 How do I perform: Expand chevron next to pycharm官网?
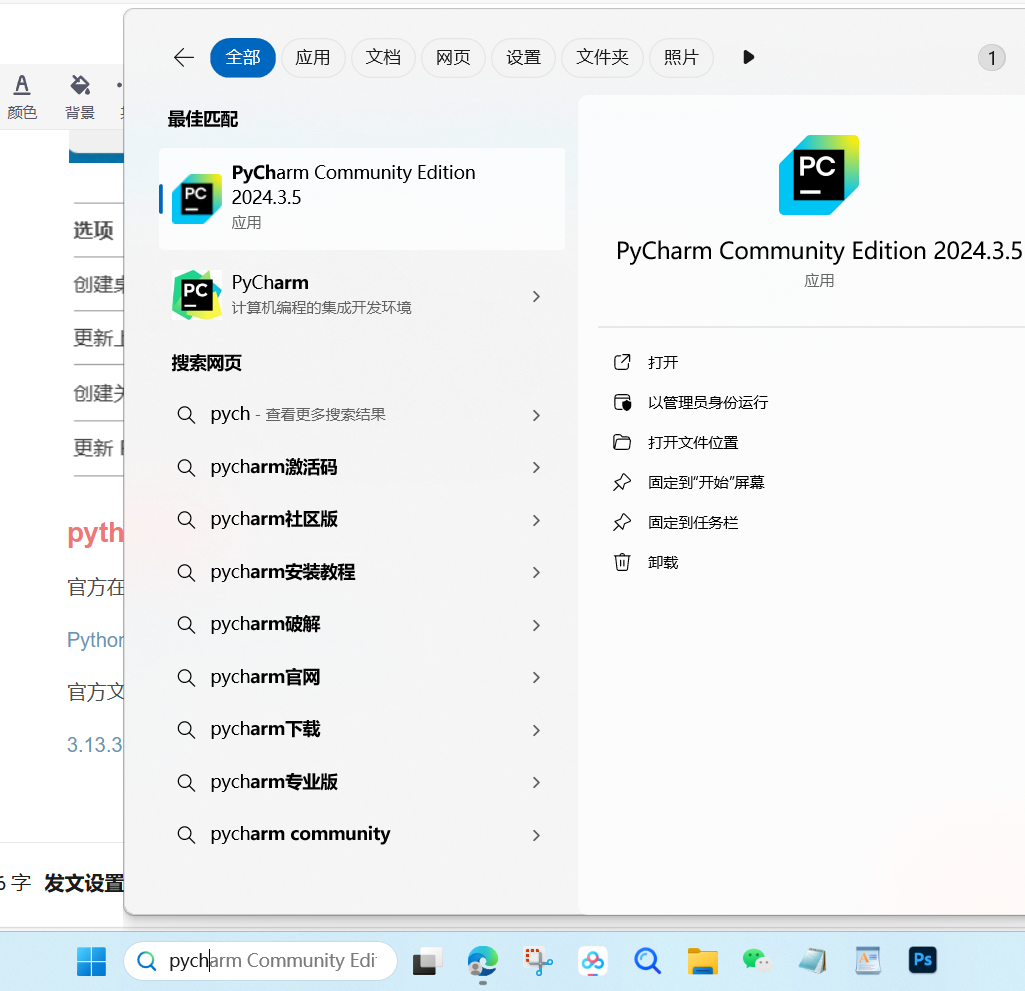pos(536,677)
